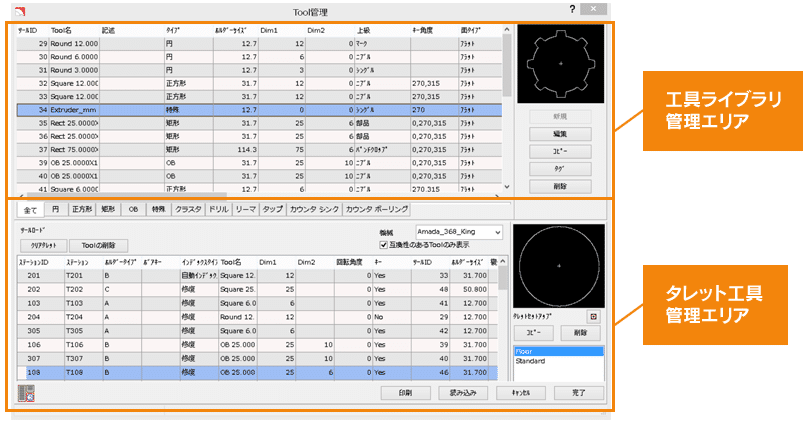The image size is (810, 423).
Task: Select the Extruder_mm tool row
Action: (259, 110)
